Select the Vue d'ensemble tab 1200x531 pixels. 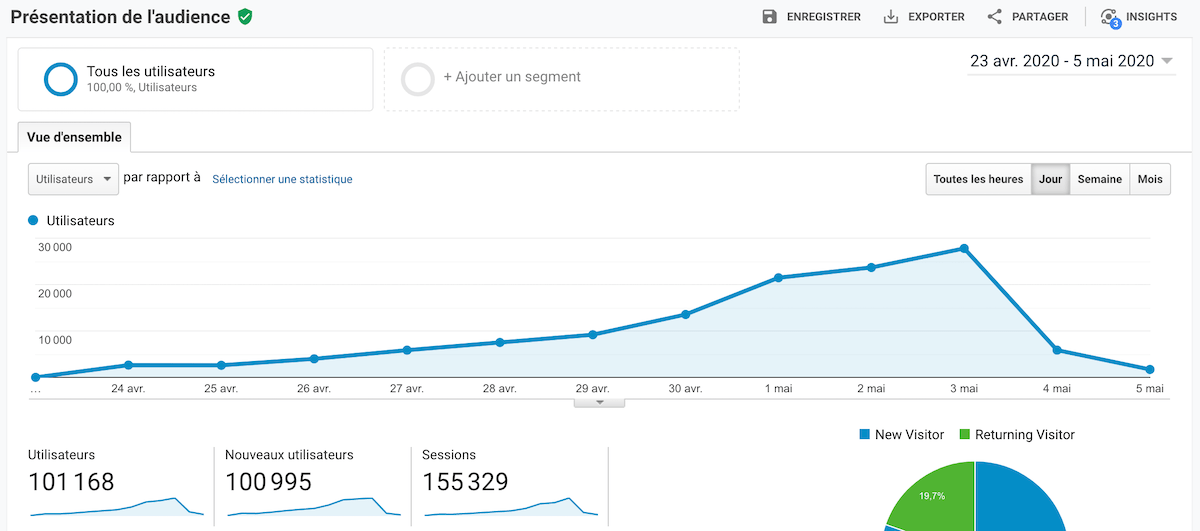click(74, 137)
